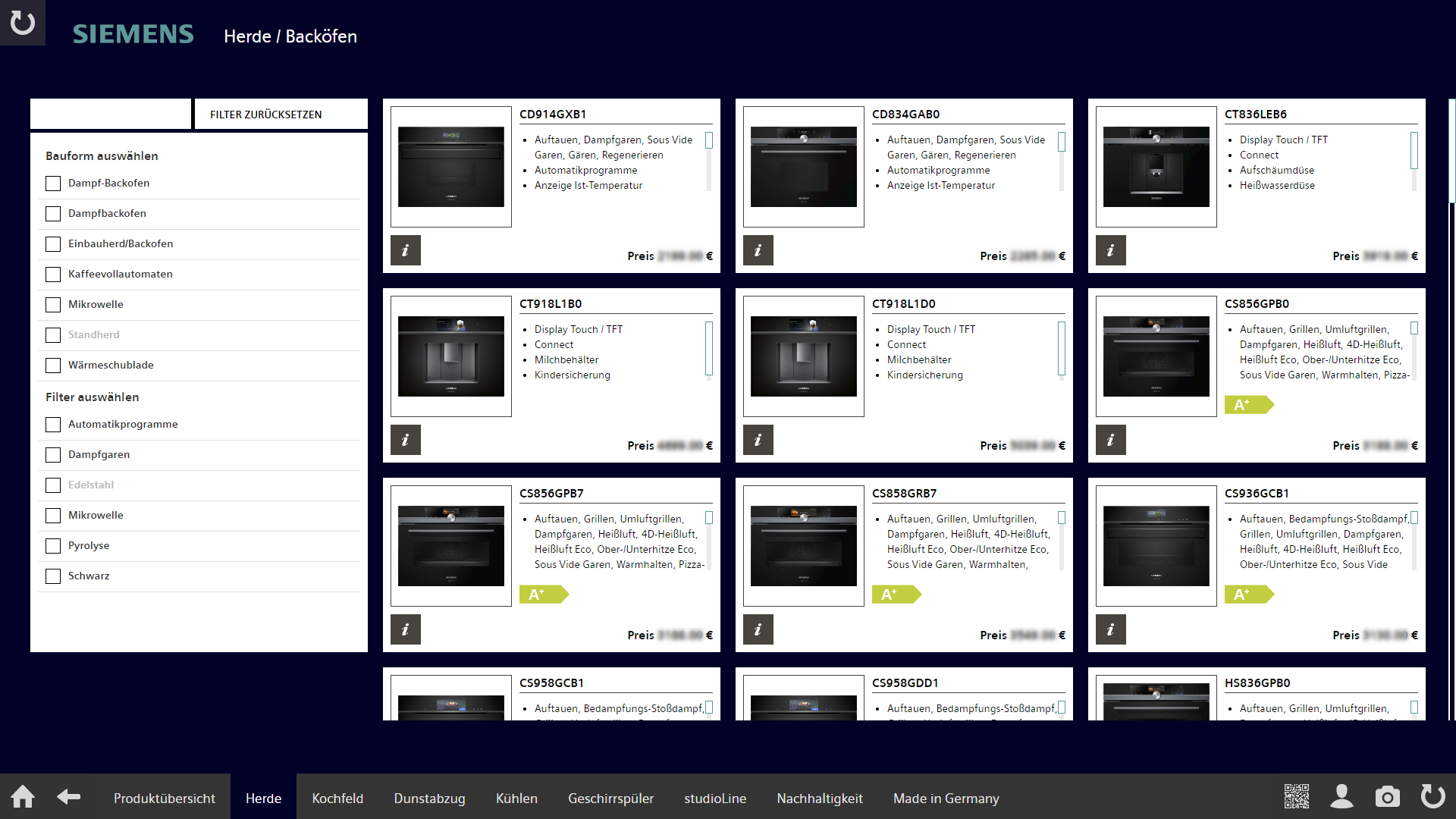1456x819 pixels.
Task: Check the Dampfgaren filter
Action: point(53,455)
